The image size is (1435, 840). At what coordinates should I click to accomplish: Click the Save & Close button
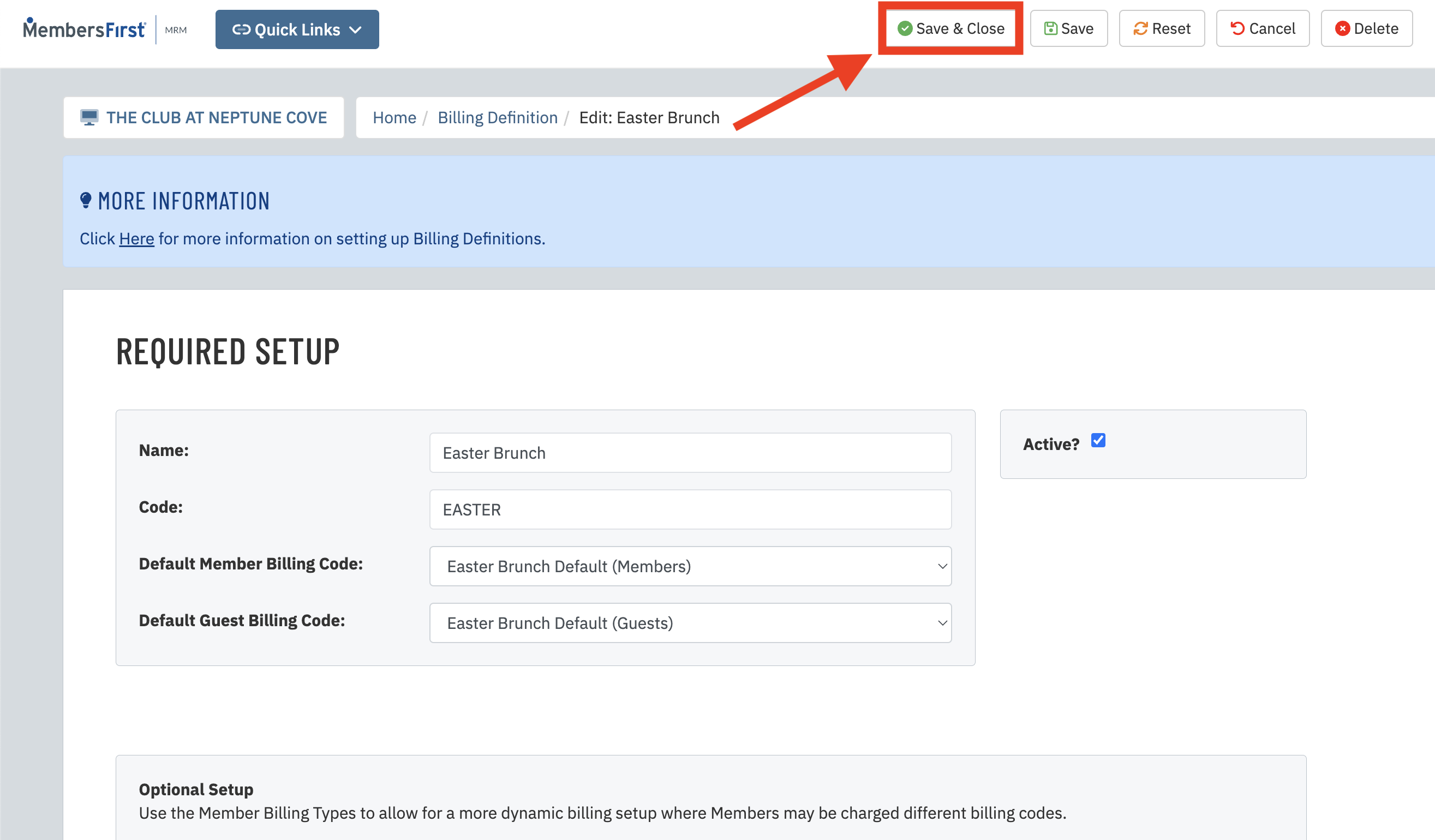point(950,28)
